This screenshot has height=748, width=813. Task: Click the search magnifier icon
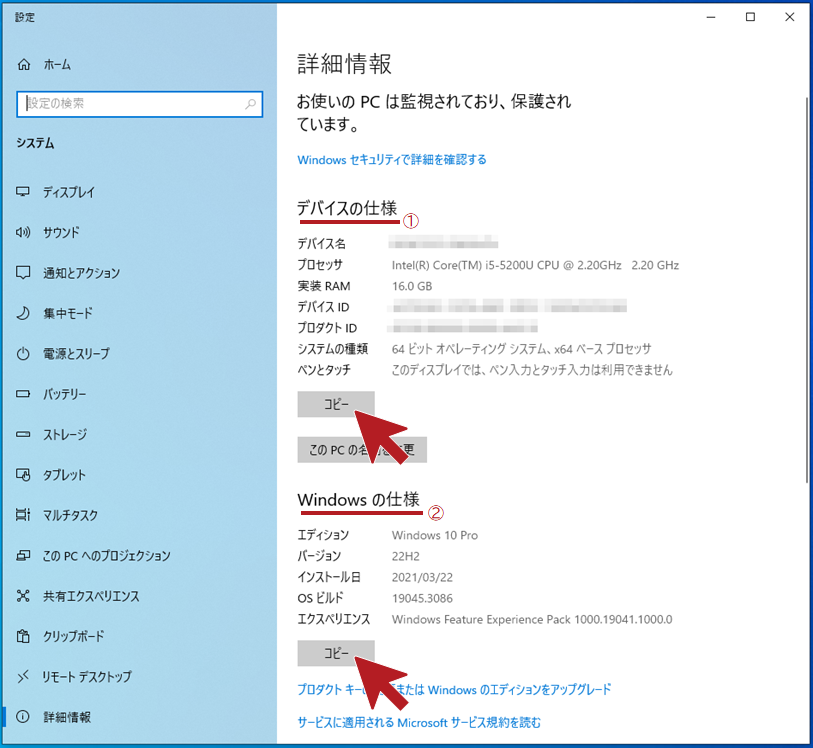(x=251, y=103)
